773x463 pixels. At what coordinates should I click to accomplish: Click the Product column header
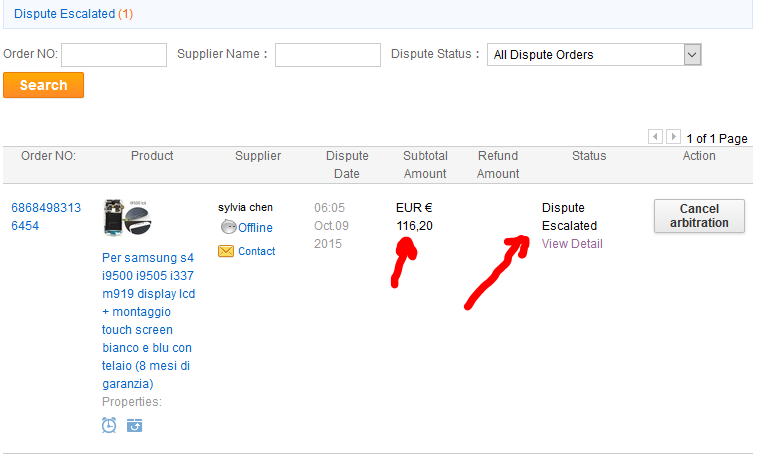152,156
